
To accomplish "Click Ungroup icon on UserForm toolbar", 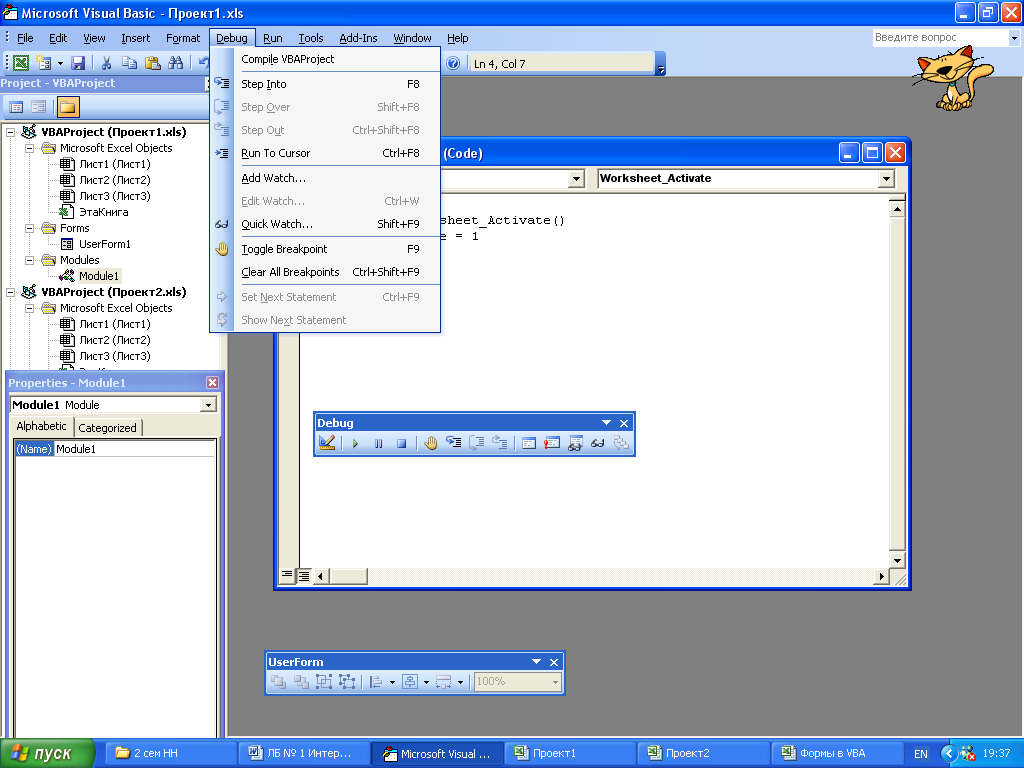I will [347, 682].
